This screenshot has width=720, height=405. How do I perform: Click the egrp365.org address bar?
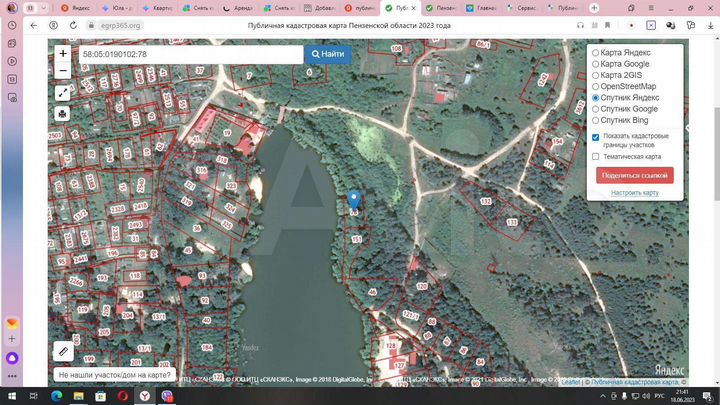[120, 26]
